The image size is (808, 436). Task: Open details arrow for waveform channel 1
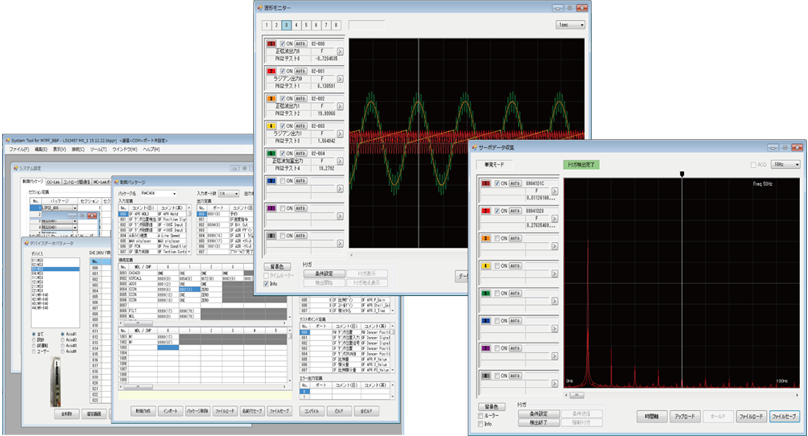pos(340,52)
